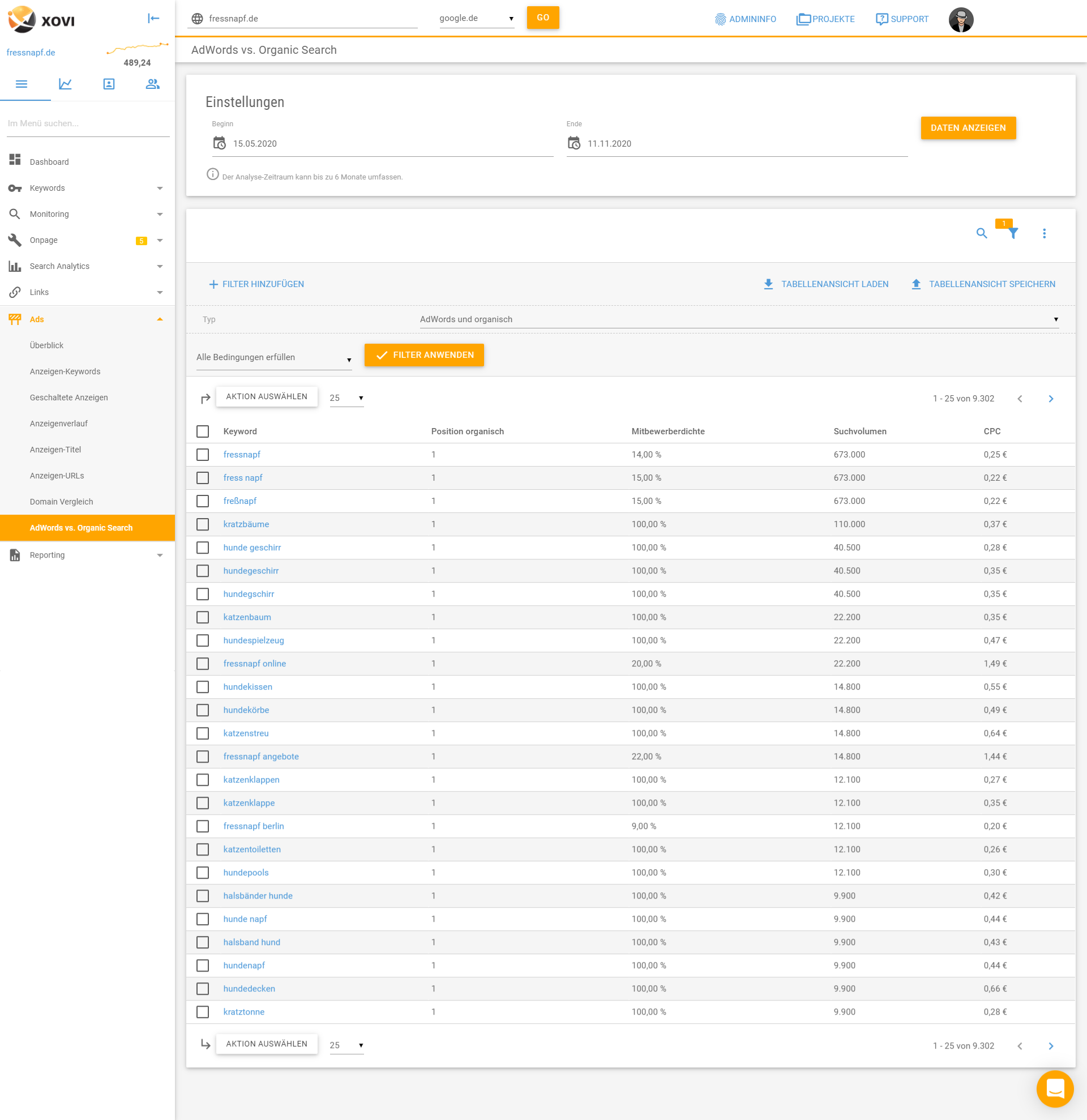Open the hundespielzeug keyword link
Image resolution: width=1087 pixels, height=1120 pixels.
254,640
